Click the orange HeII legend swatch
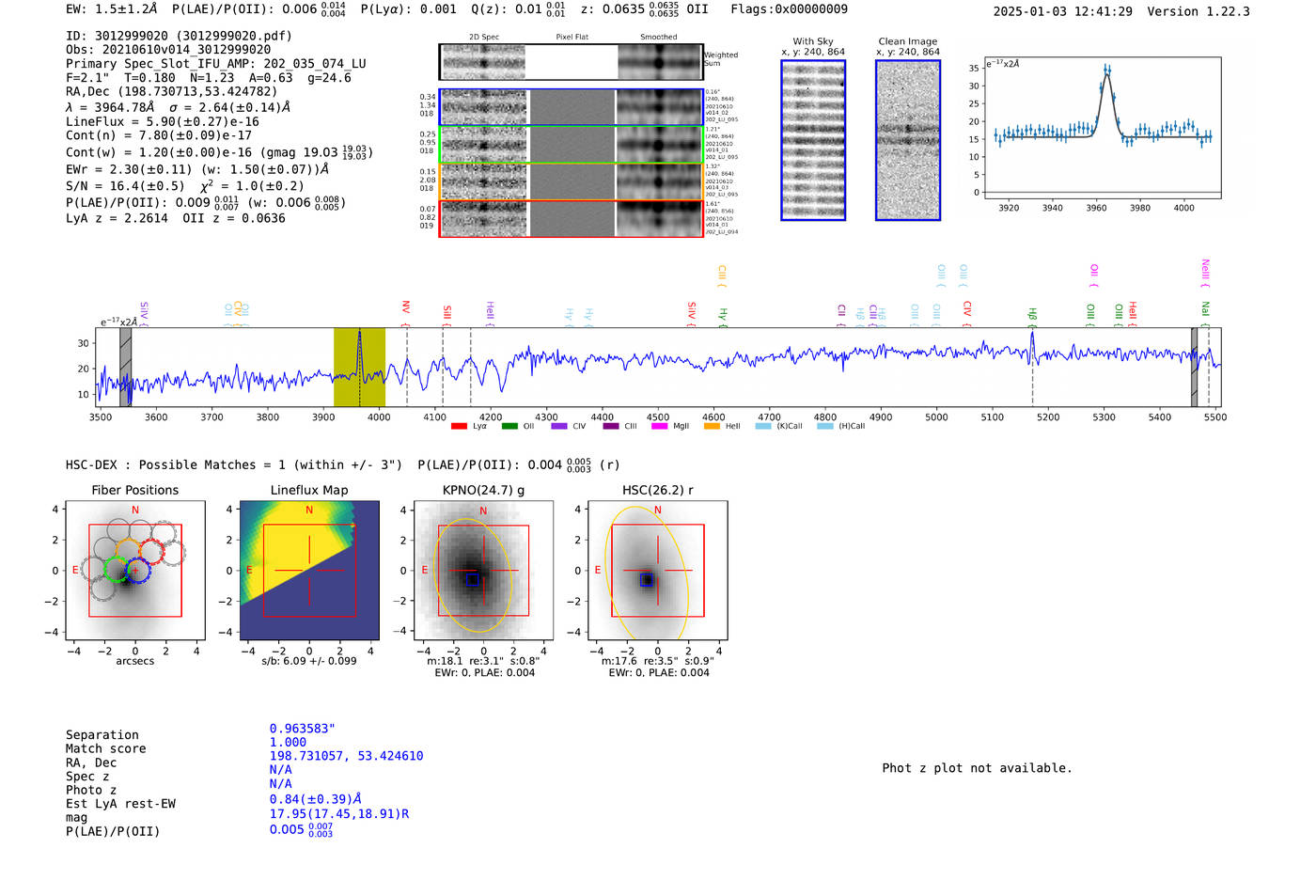 pyautogui.click(x=712, y=426)
